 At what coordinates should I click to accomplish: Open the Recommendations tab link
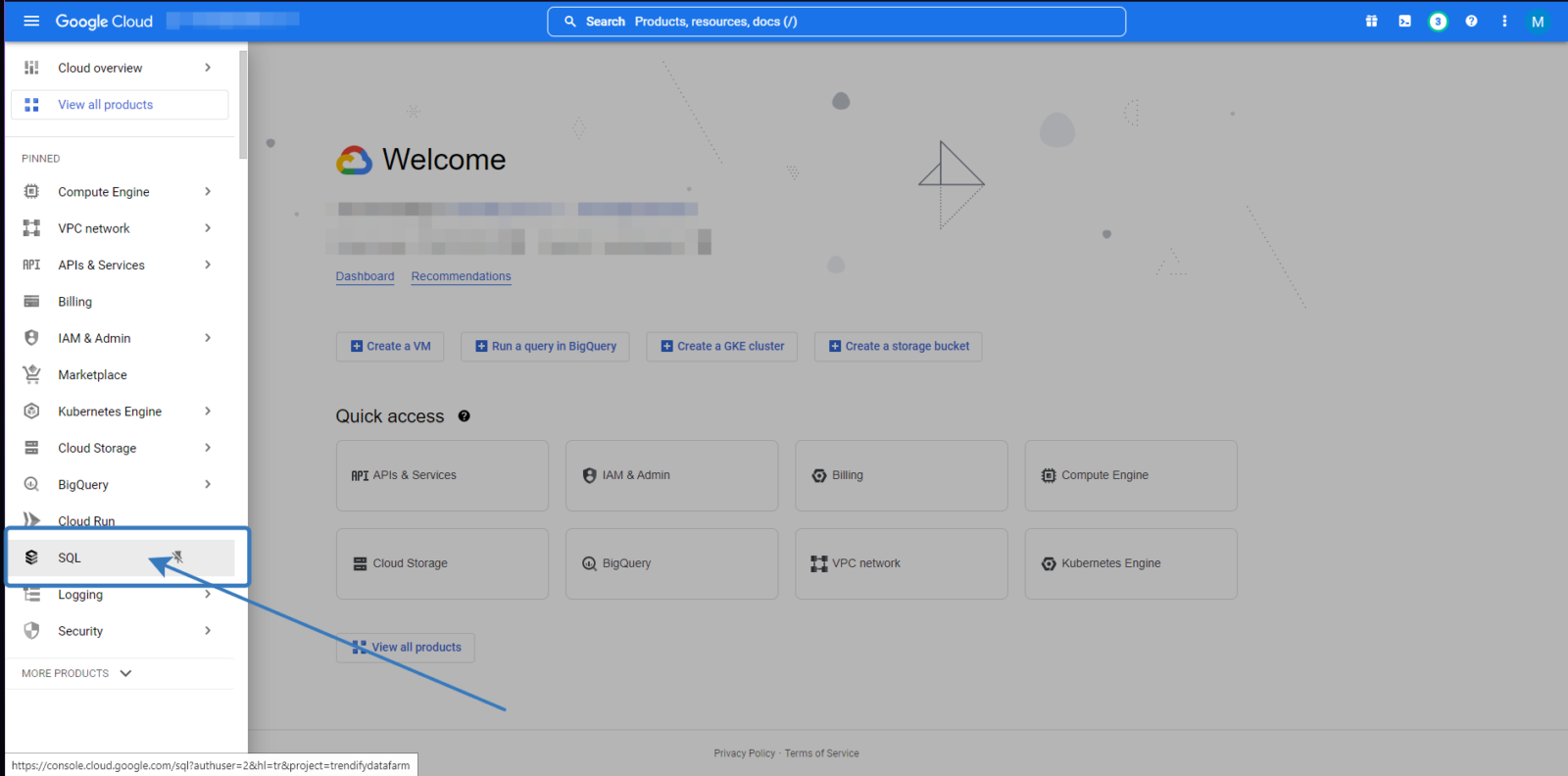(x=461, y=276)
